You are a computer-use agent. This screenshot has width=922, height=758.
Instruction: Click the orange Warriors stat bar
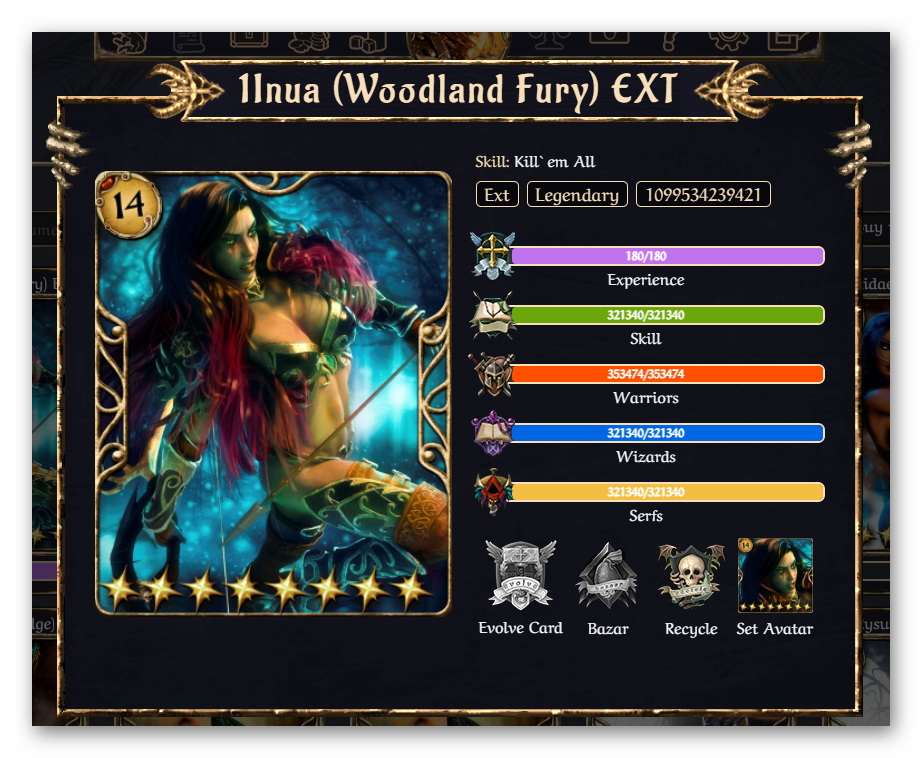click(x=667, y=374)
